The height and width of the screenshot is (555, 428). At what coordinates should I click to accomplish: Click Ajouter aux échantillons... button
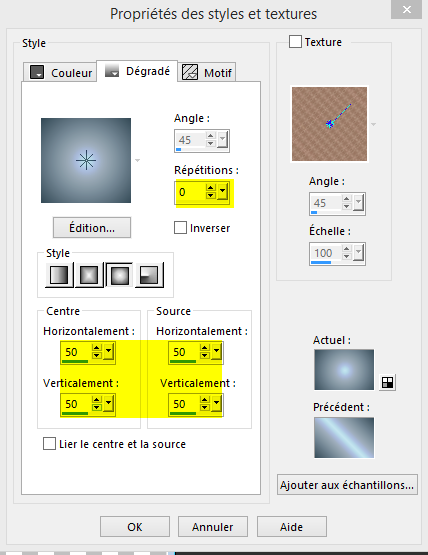coord(347,485)
